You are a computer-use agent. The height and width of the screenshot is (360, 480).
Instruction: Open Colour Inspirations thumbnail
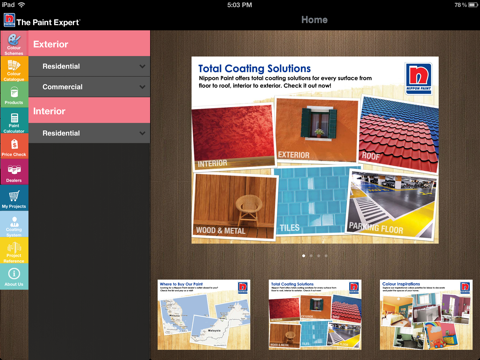tap(426, 315)
